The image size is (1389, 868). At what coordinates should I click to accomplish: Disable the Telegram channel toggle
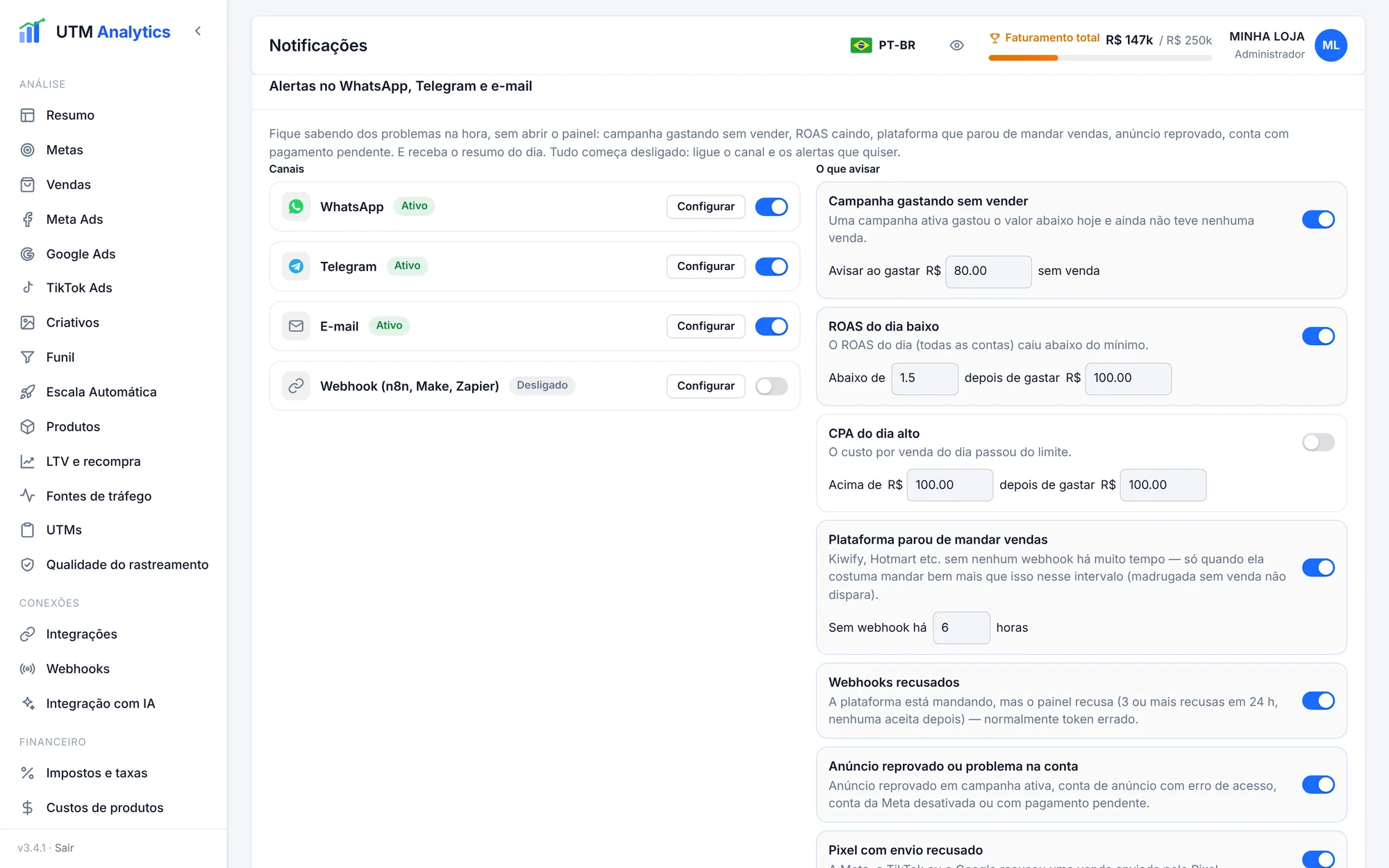click(772, 267)
